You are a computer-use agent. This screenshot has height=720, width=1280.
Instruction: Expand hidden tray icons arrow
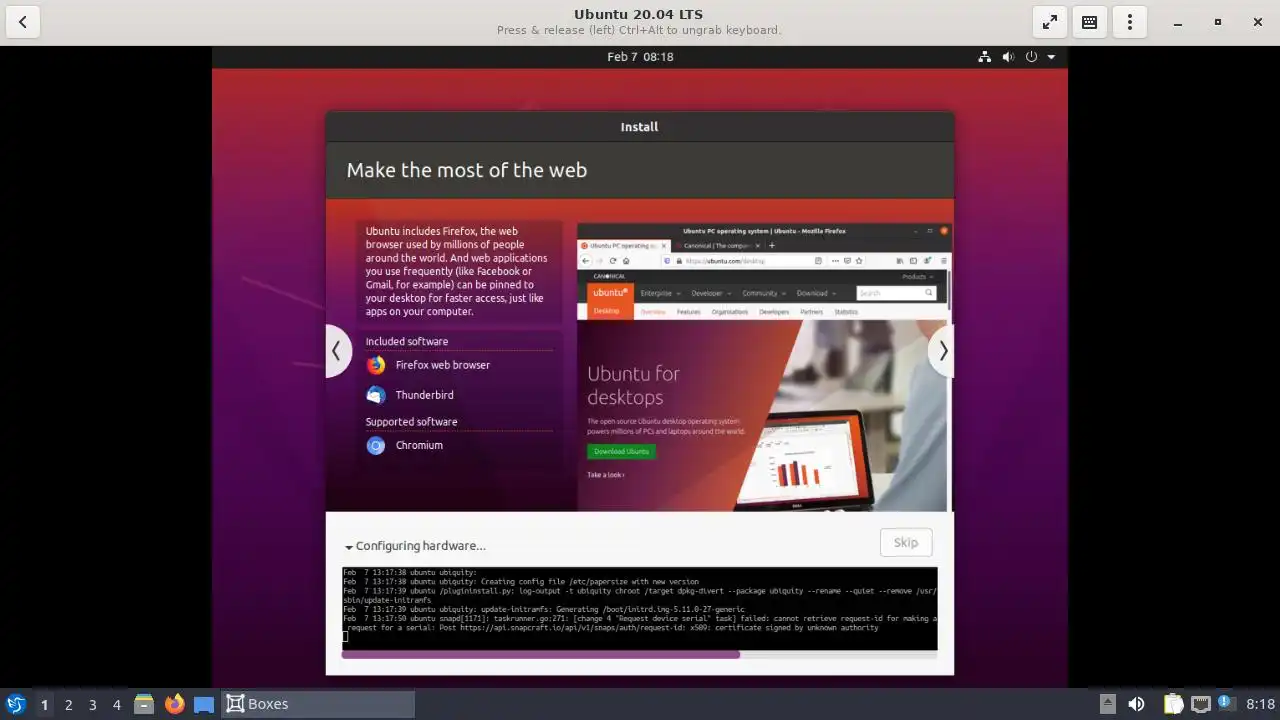point(1107,704)
